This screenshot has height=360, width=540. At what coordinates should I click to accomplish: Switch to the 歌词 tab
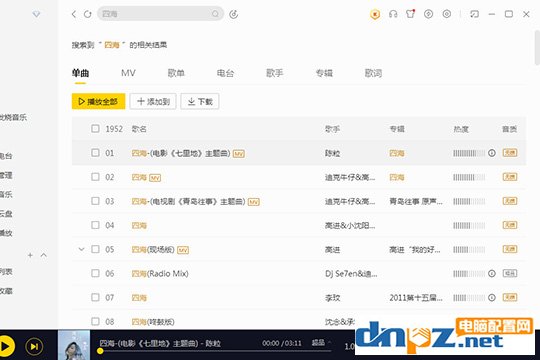pyautogui.click(x=373, y=73)
